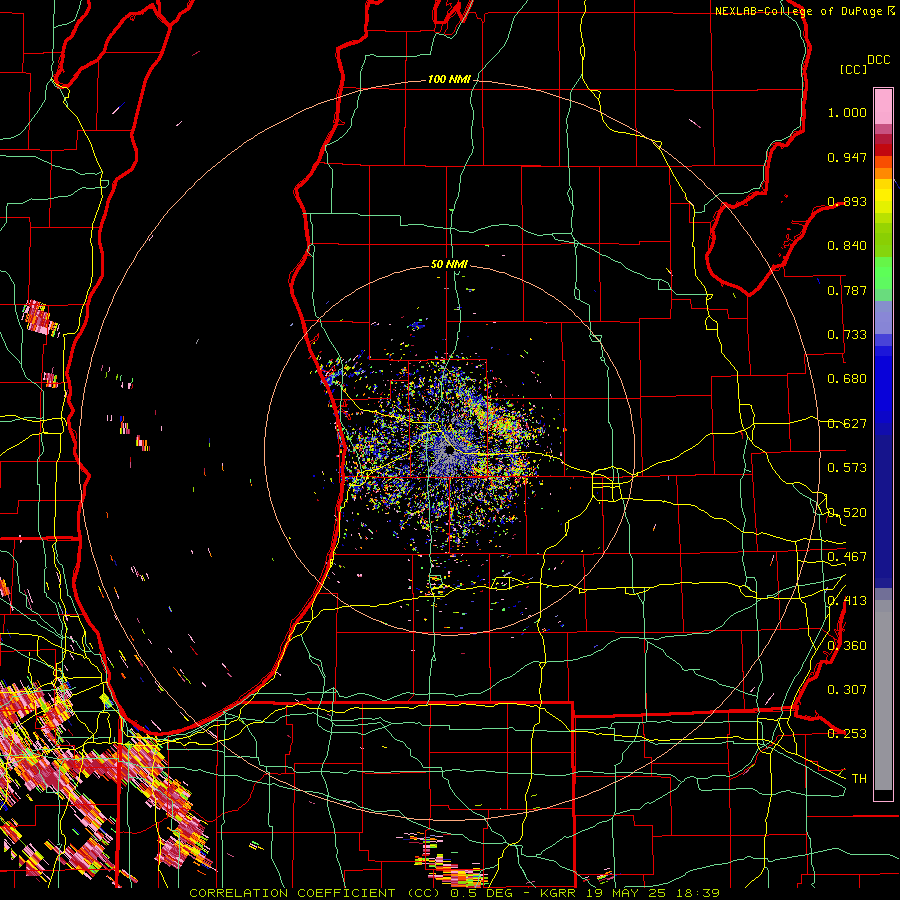The image size is (900, 900).
Task: Click the "100 NMI" range ring label
Action: tap(449, 79)
